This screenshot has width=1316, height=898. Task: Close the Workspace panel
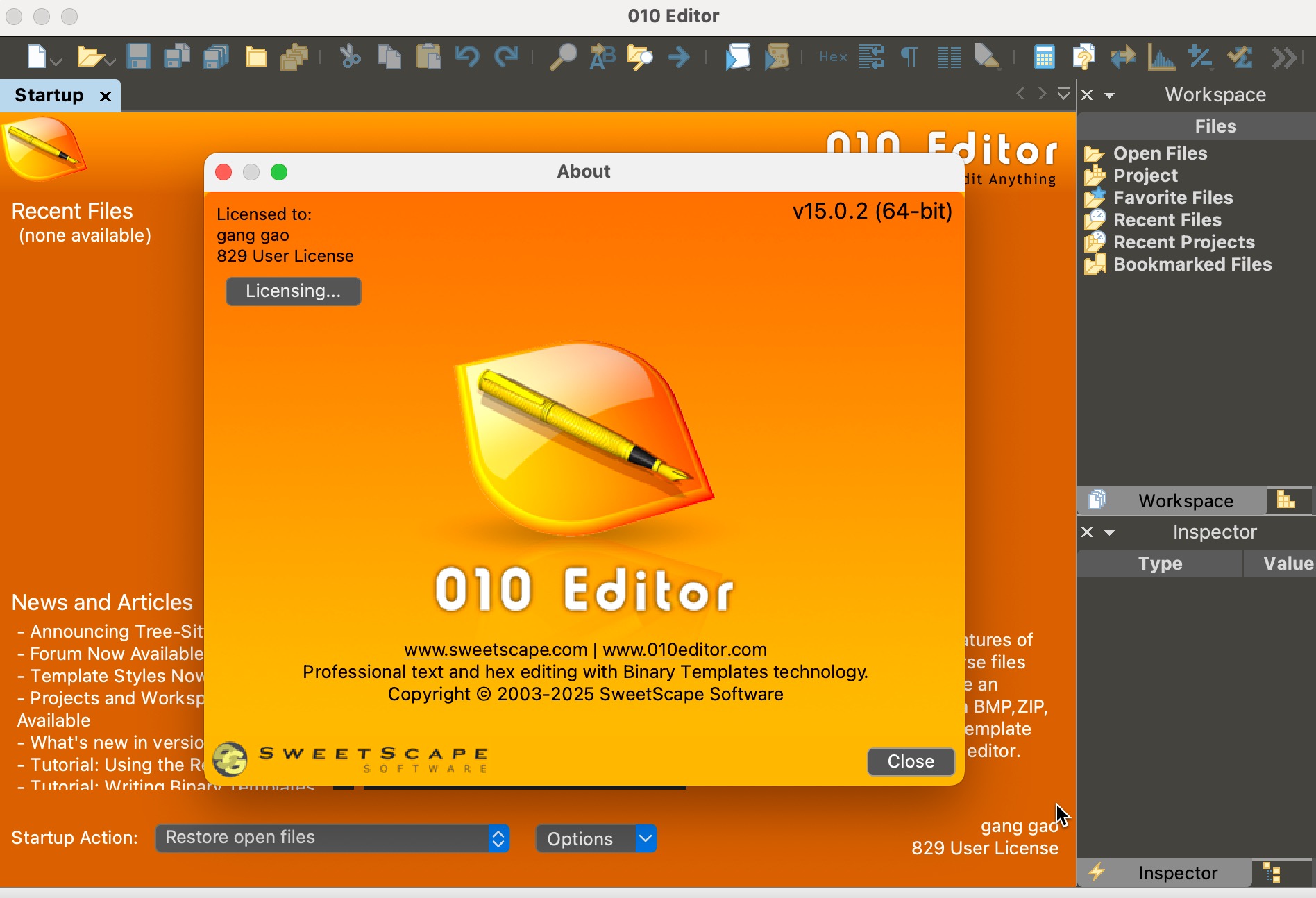1087,95
